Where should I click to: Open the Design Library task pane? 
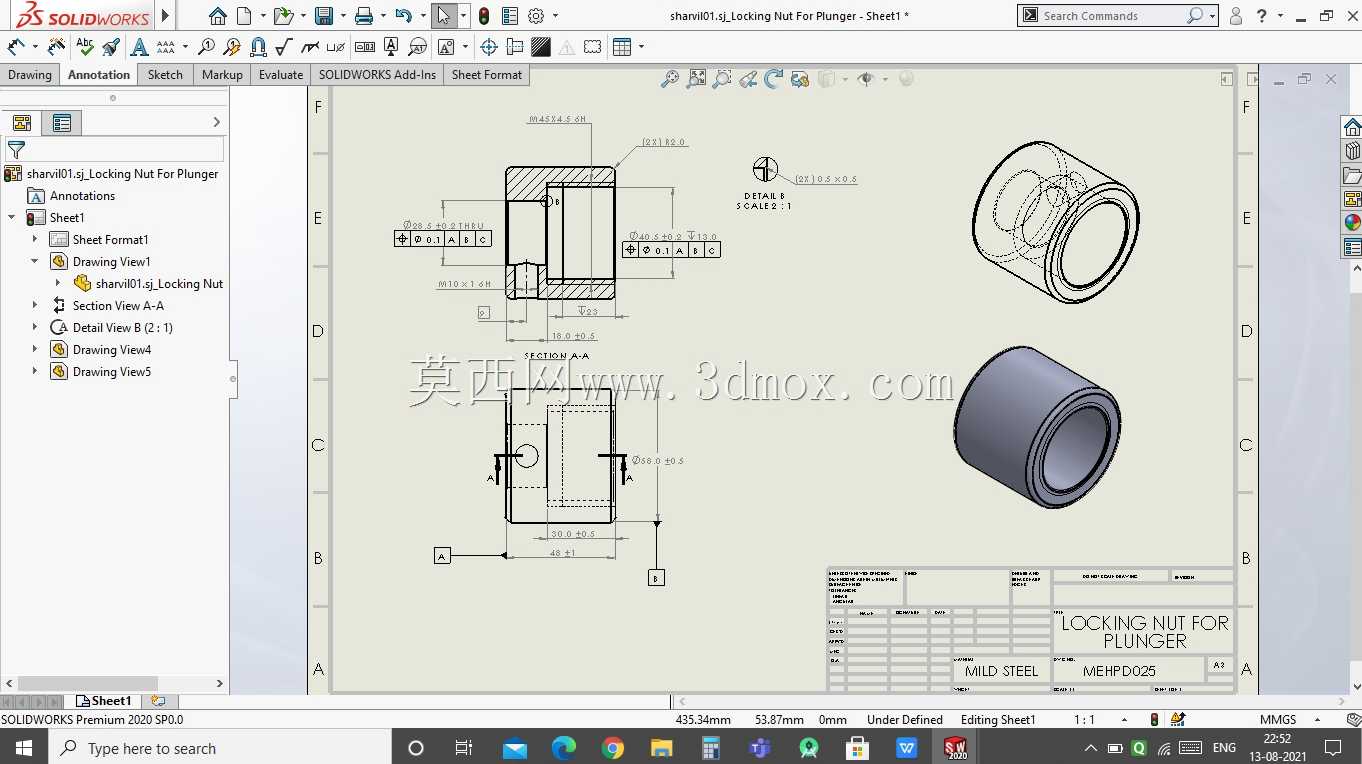tap(1352, 150)
